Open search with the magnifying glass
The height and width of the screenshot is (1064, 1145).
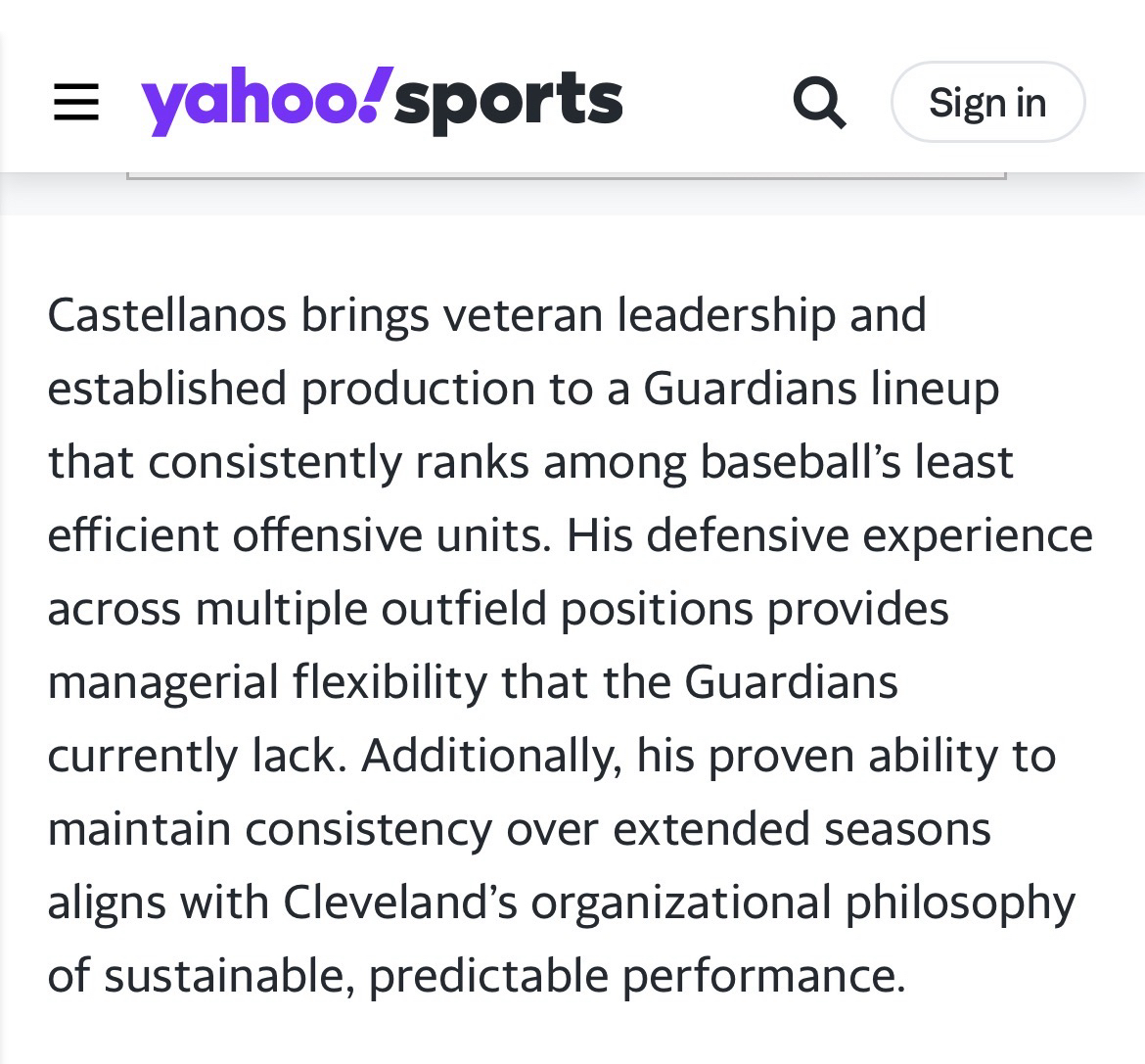818,102
